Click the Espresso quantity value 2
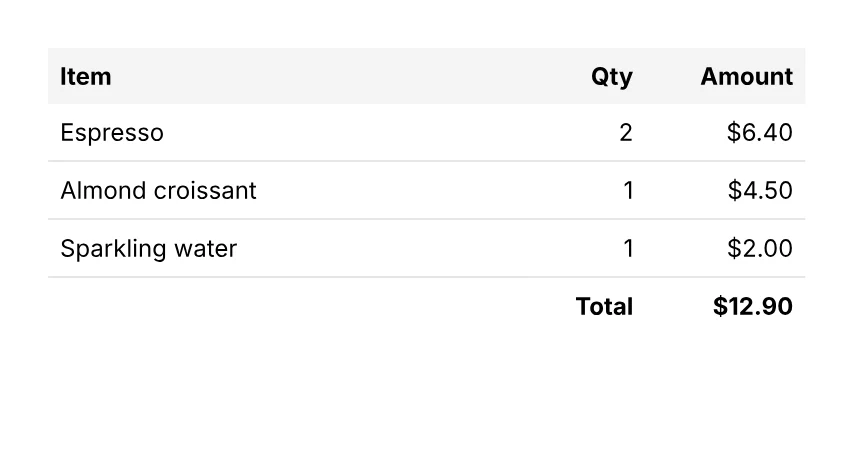The height and width of the screenshot is (454, 854). click(626, 133)
